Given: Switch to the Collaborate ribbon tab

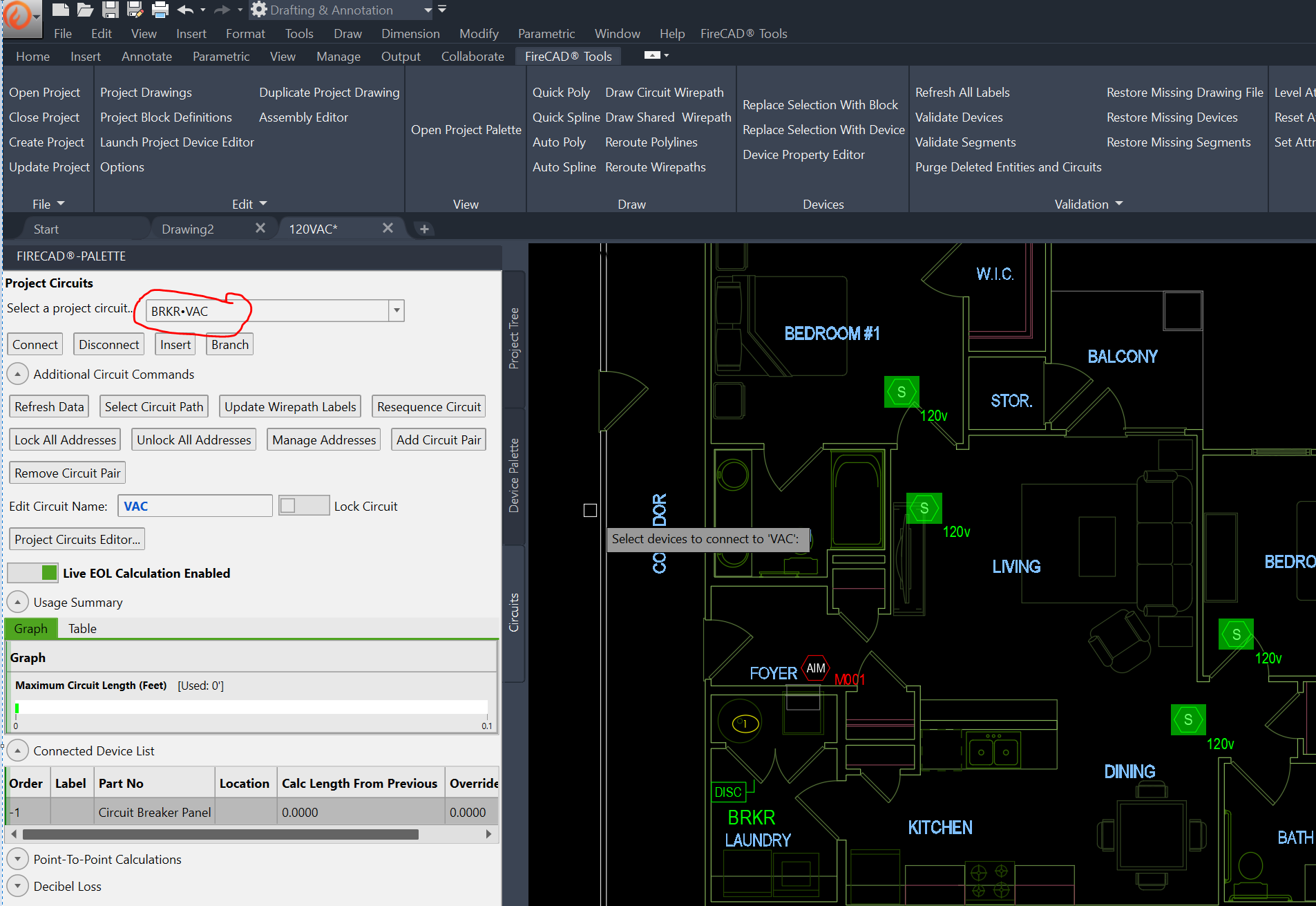Looking at the screenshot, I should pyautogui.click(x=473, y=56).
